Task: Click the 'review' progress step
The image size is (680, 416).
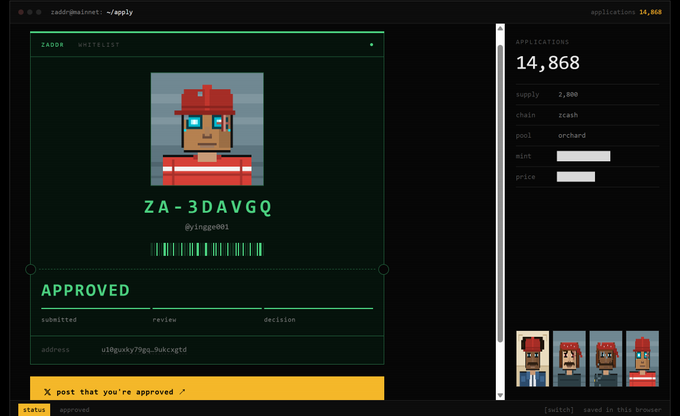Action: pos(164,319)
